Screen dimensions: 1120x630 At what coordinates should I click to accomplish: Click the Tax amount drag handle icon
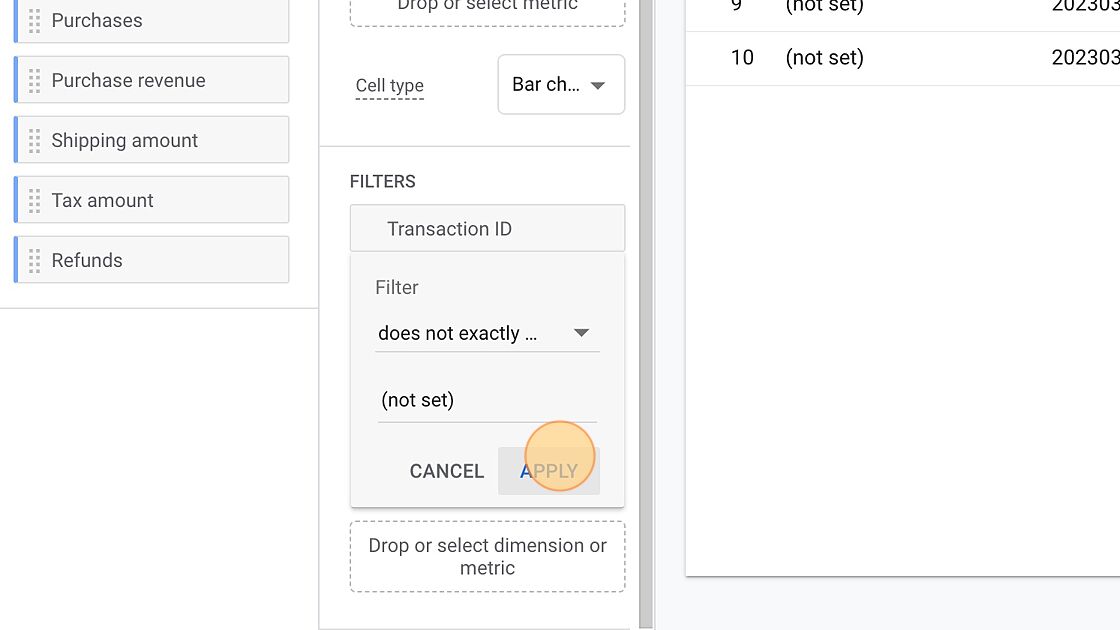click(x=35, y=201)
